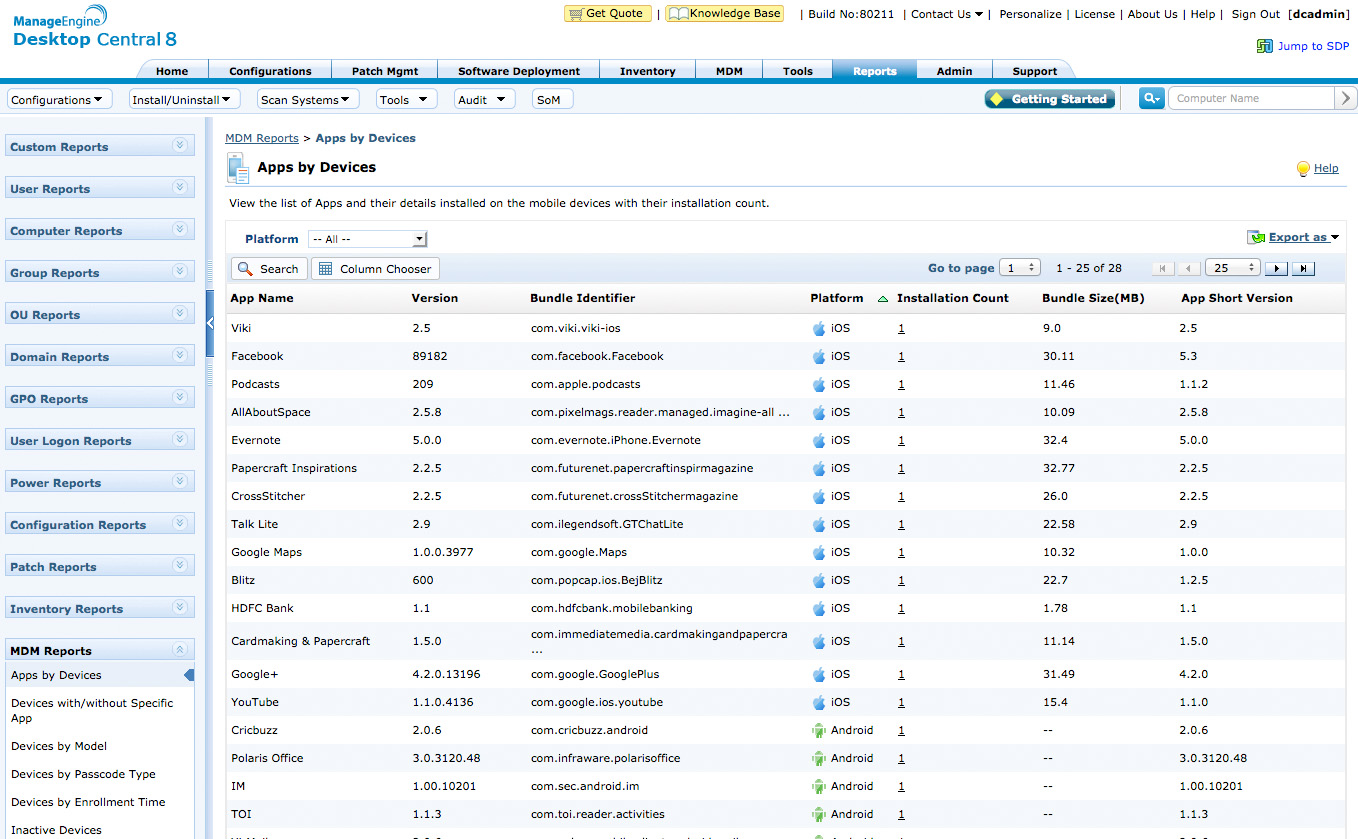Open the MDM Reports breadcrumb link
The image size is (1358, 839).
coord(261,138)
